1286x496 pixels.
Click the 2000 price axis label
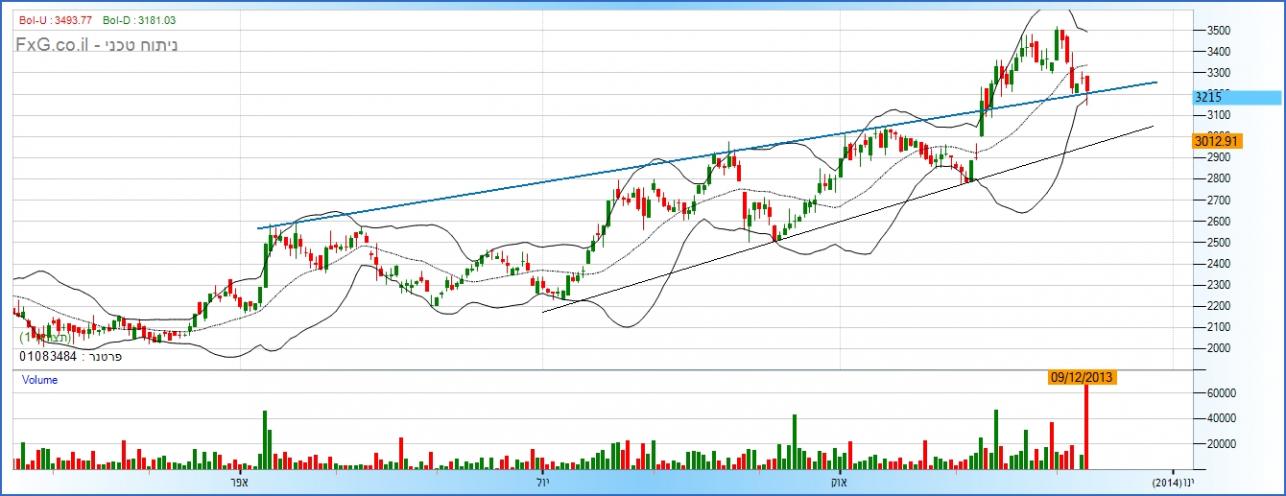pos(1219,348)
